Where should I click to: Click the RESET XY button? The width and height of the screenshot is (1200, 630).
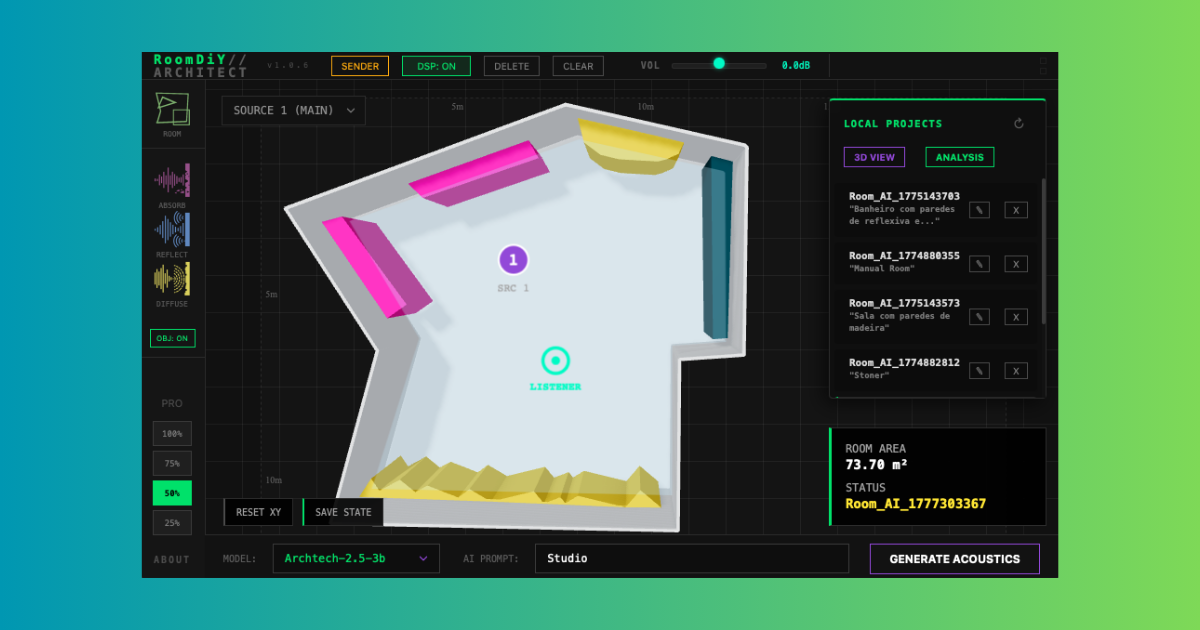pyautogui.click(x=258, y=512)
